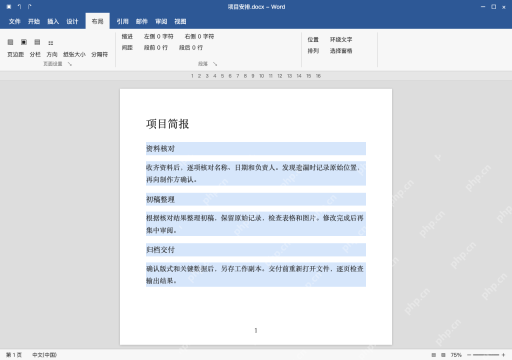512x360 pixels.
Task: Click the 左侧 0 字符 indent field
Action: 159,36
